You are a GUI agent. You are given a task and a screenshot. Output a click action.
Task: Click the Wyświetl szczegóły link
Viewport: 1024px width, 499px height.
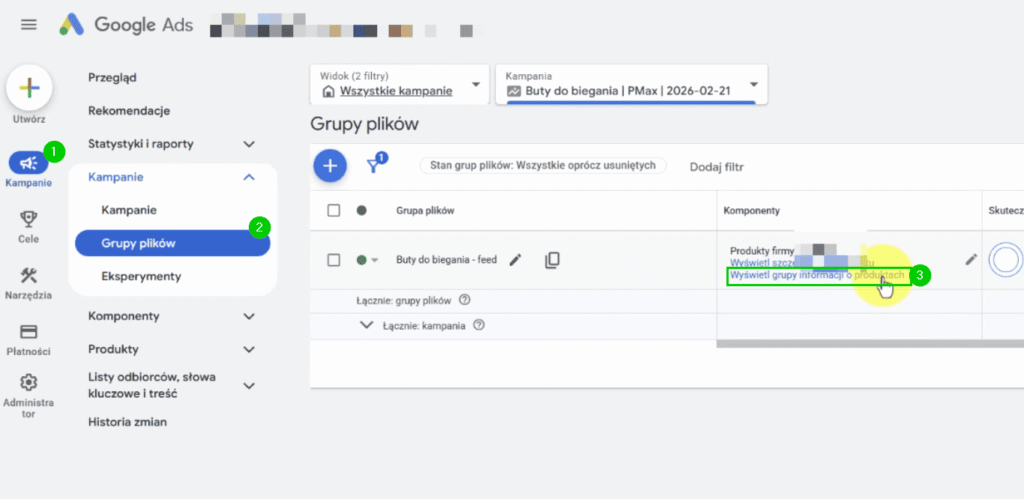point(802,263)
